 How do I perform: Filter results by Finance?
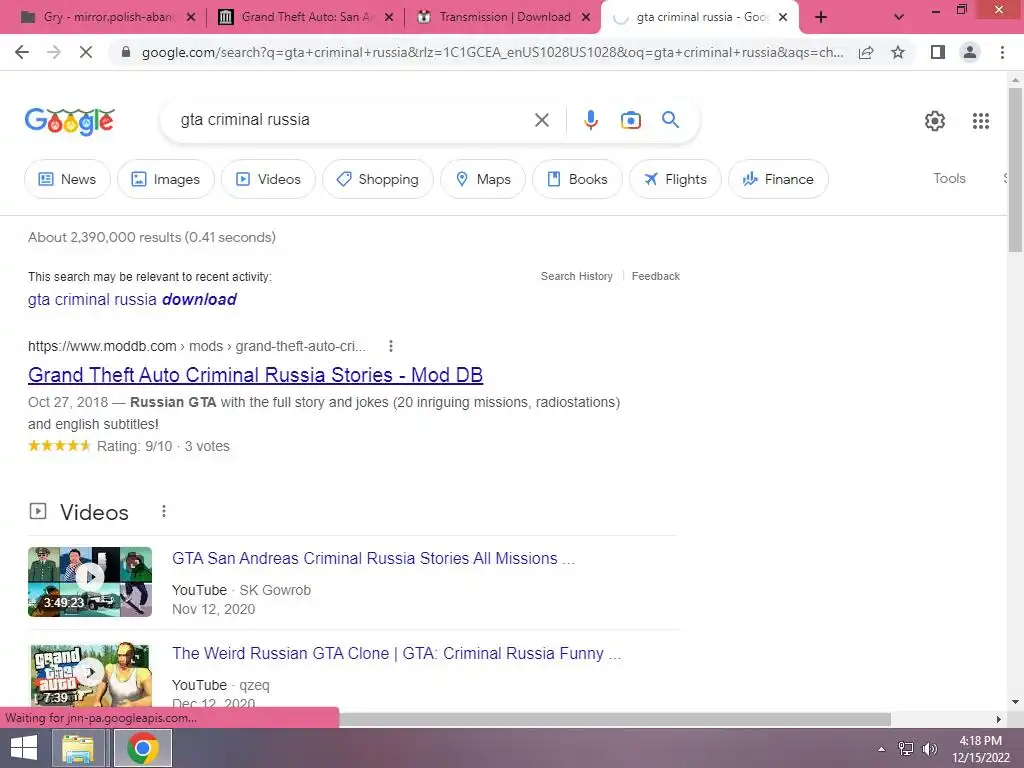tap(778, 179)
